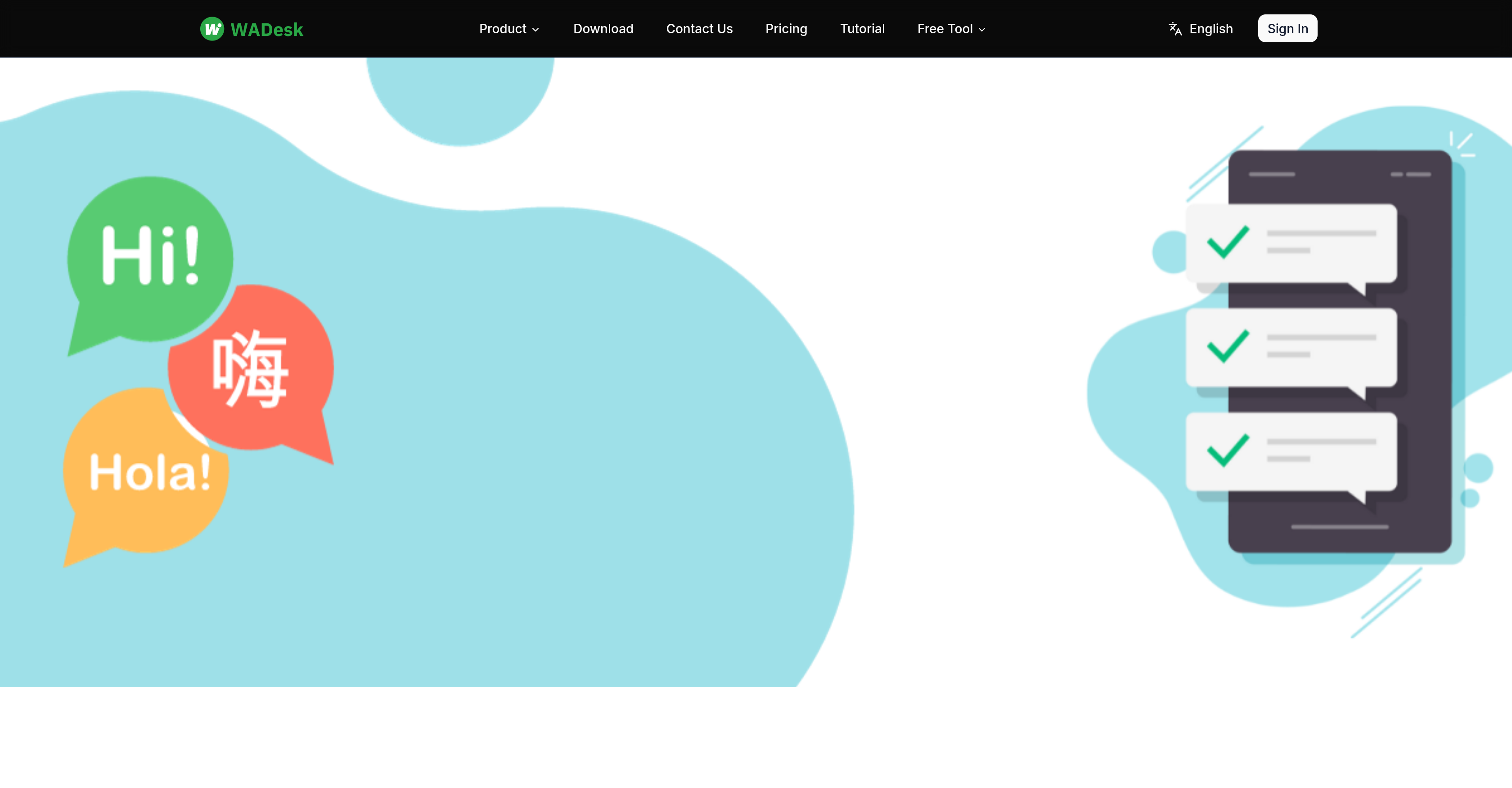Screen dimensions: 1512x788
Task: Select the Tutorial menu item
Action: coord(862,28)
